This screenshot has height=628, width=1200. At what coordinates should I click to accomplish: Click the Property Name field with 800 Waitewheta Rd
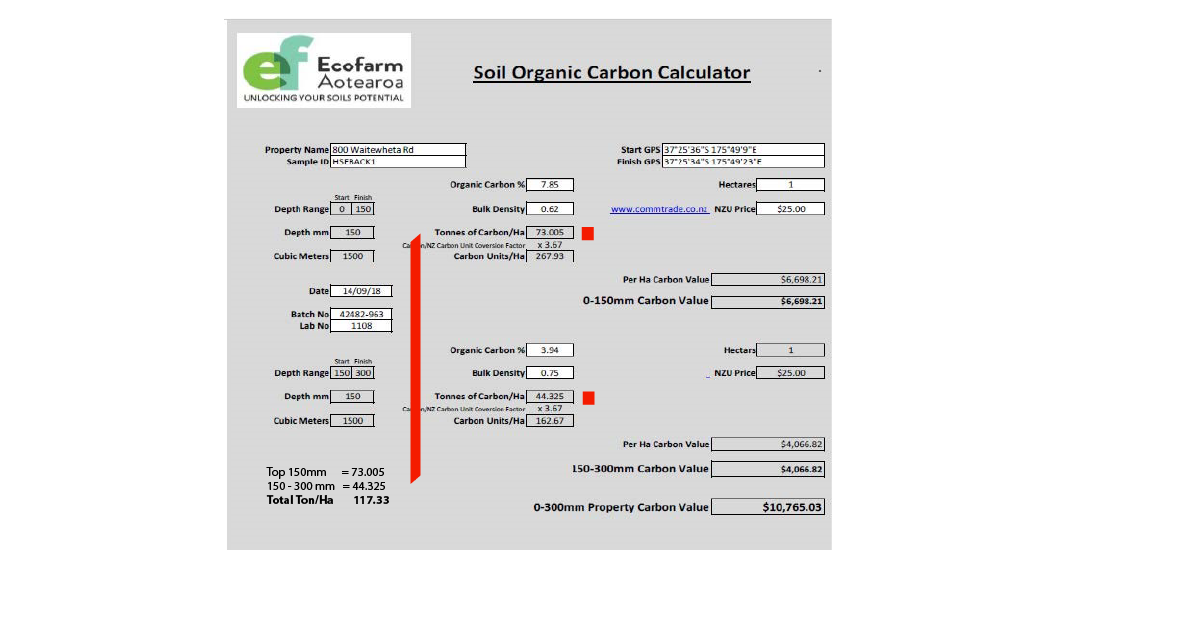tap(397, 150)
